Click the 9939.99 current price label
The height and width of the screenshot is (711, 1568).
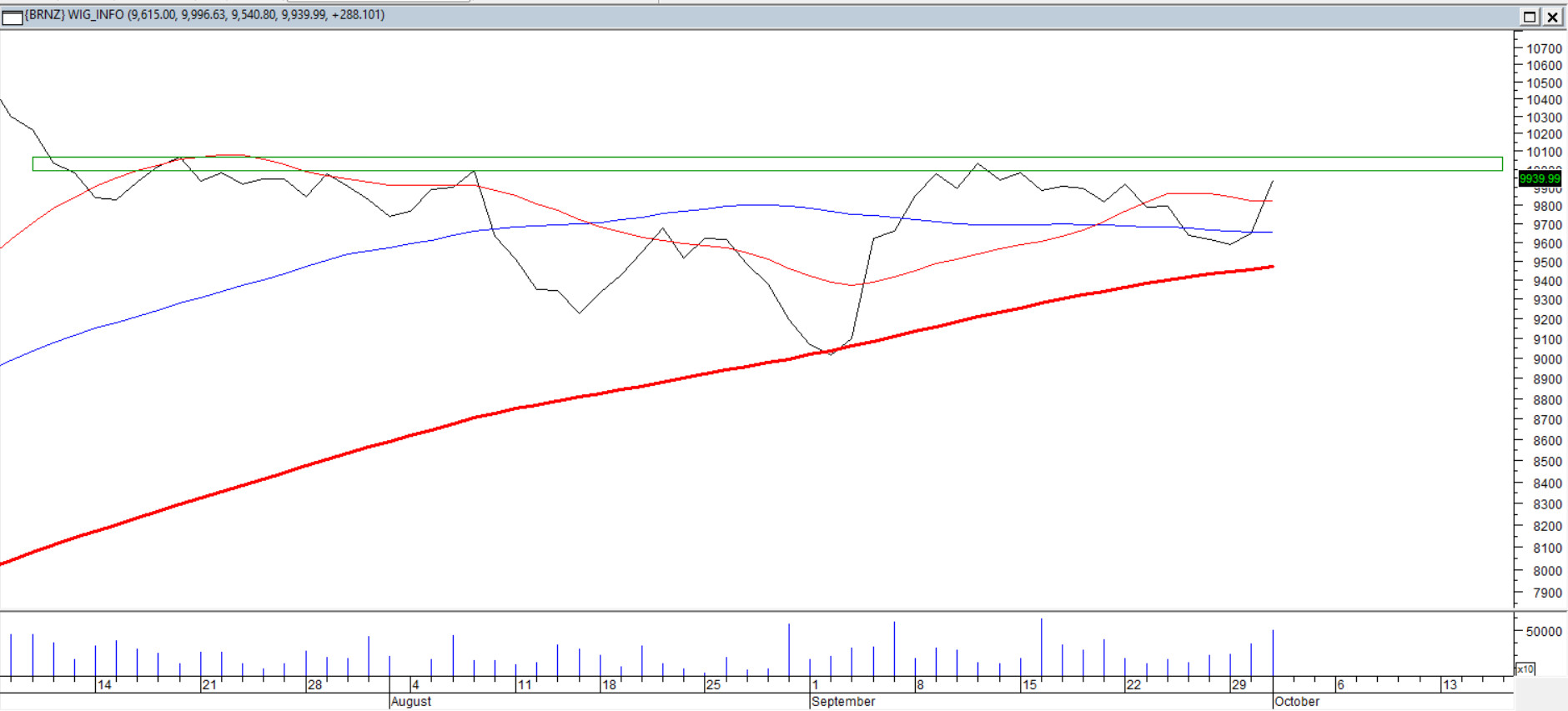tap(1539, 178)
